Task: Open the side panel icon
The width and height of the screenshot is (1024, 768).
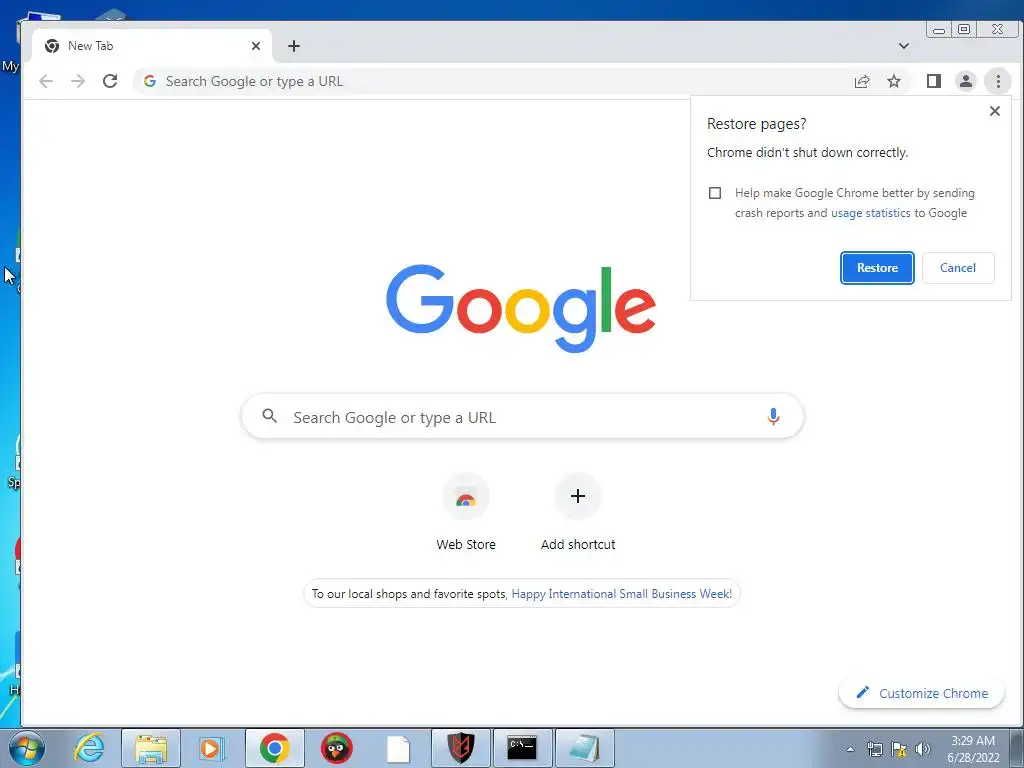Action: pos(934,81)
